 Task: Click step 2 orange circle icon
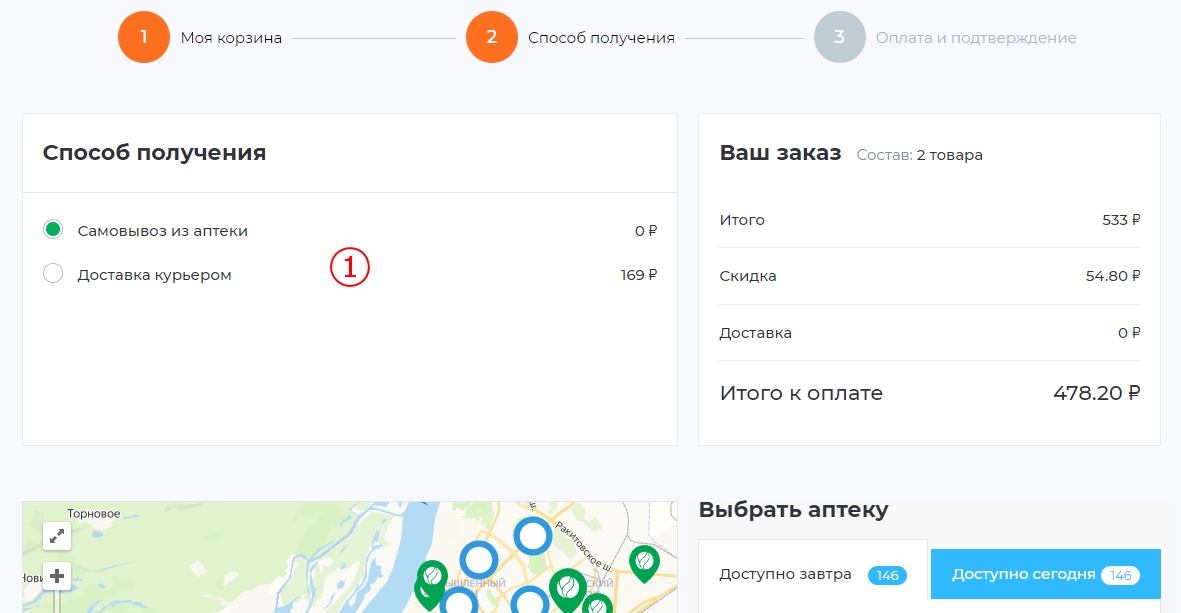click(491, 38)
